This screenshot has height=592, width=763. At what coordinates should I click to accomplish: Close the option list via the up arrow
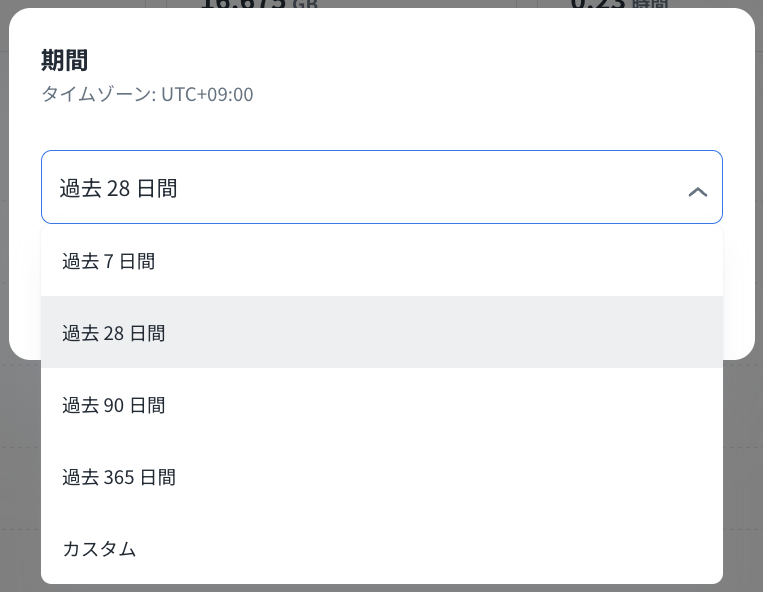[x=698, y=191]
